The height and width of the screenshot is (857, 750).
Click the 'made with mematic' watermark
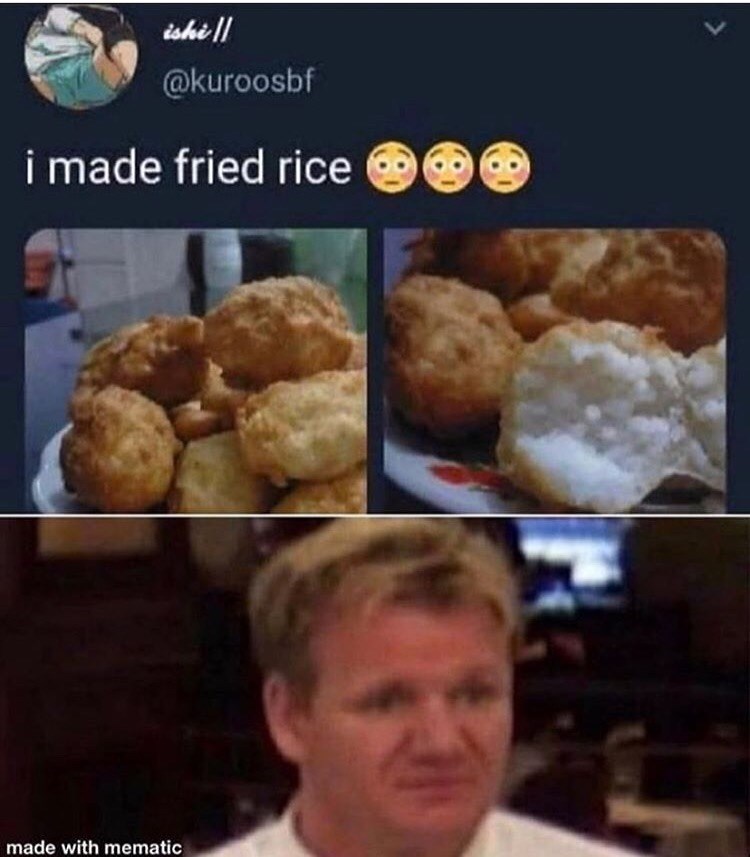(94, 847)
